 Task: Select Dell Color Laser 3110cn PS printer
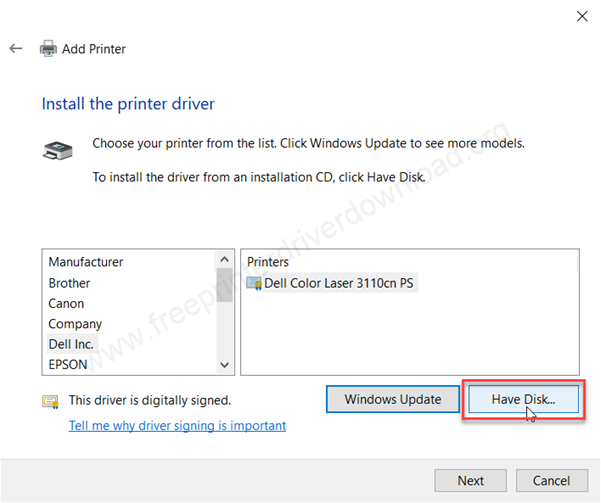point(339,283)
